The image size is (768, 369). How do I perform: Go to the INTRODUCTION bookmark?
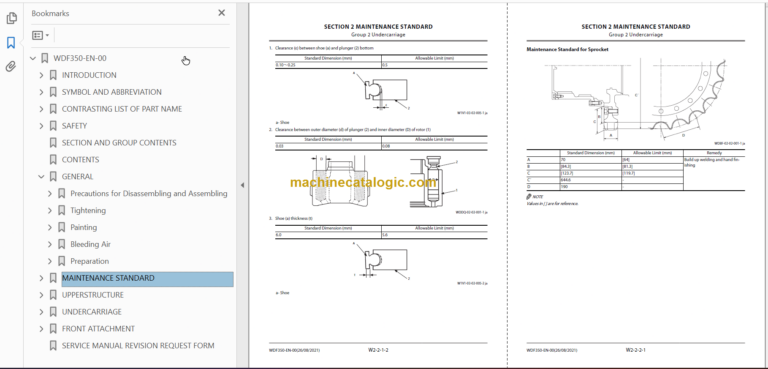[89, 75]
